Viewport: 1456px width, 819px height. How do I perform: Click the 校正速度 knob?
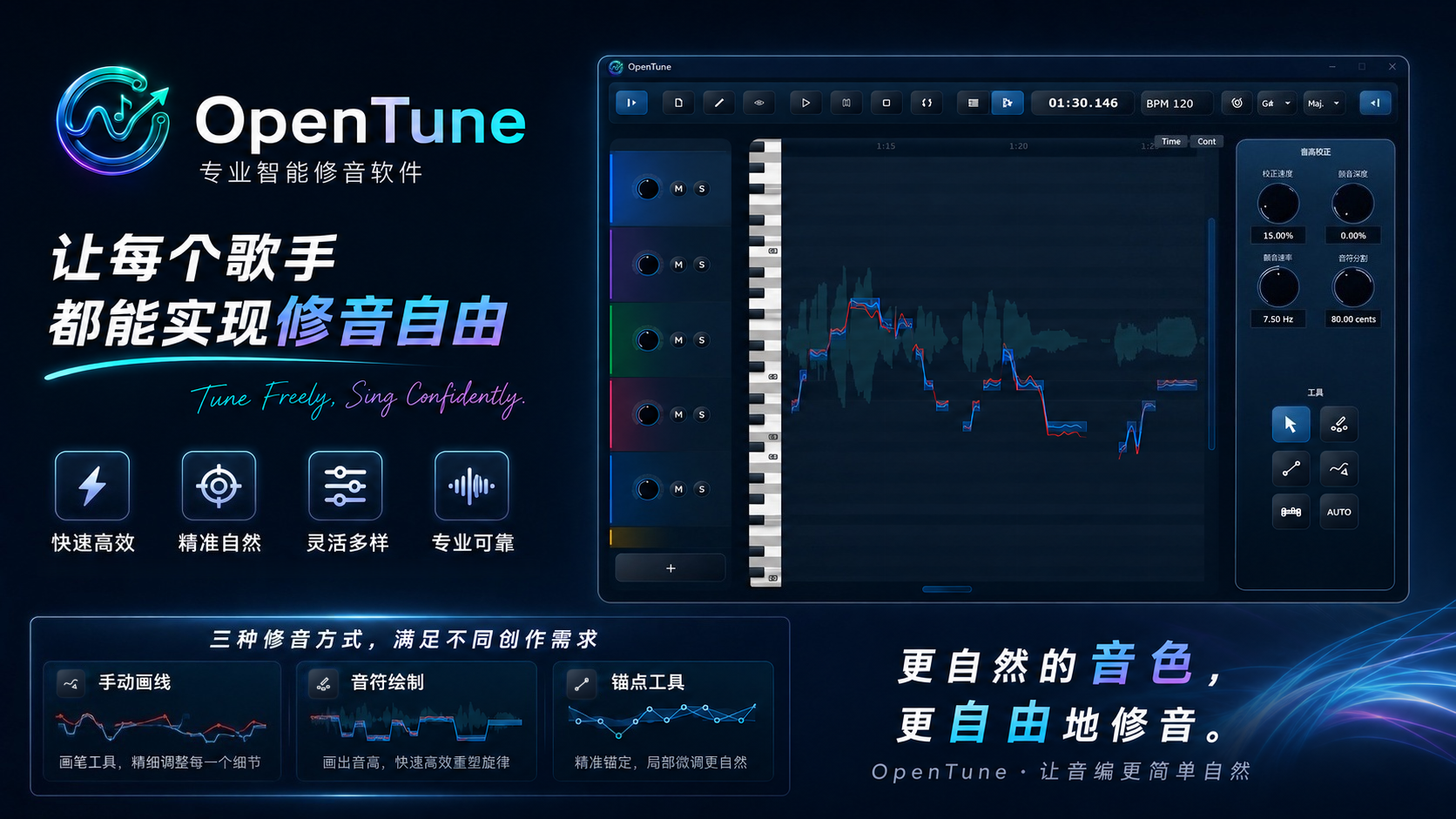(x=1278, y=205)
